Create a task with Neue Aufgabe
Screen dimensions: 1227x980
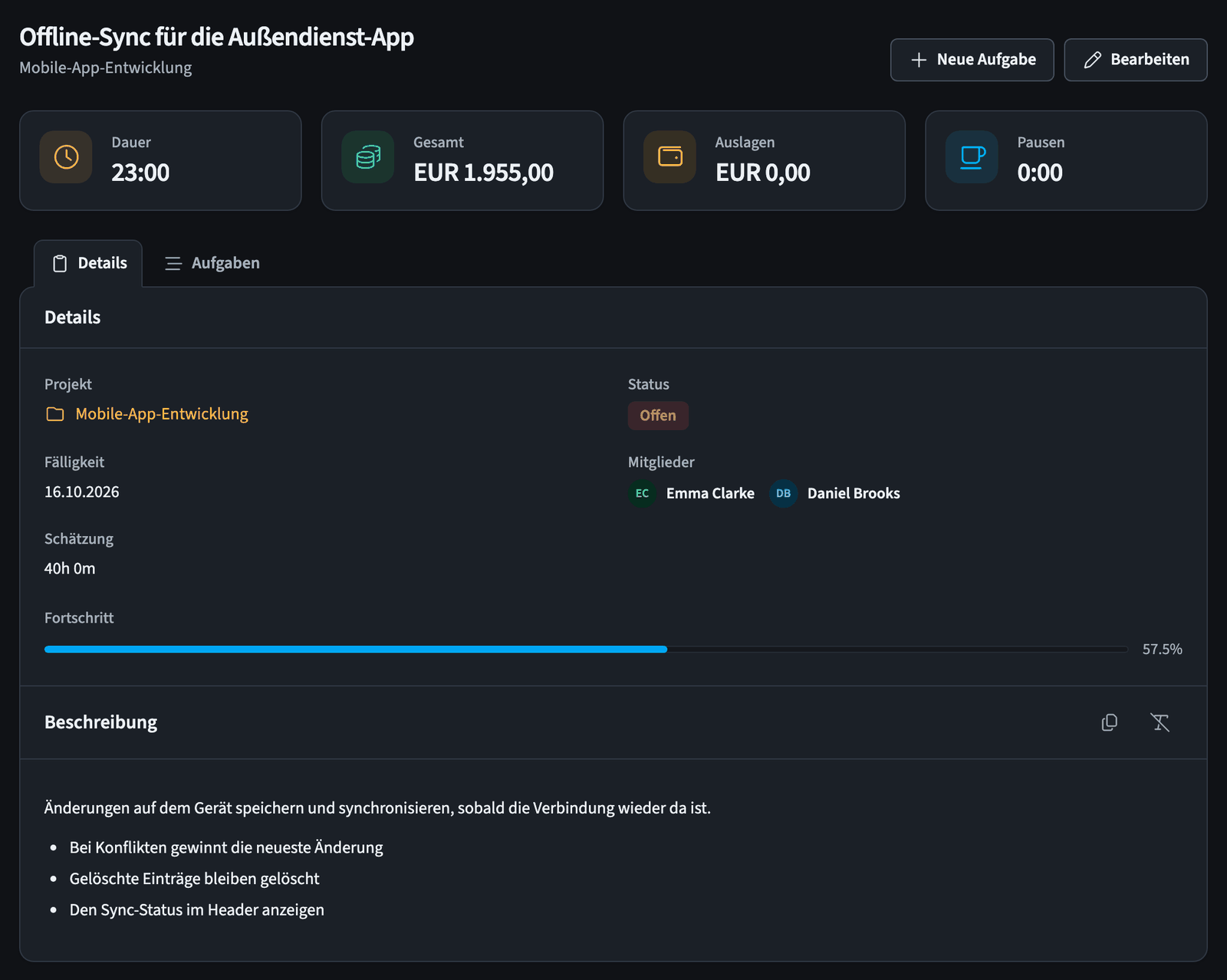972,60
